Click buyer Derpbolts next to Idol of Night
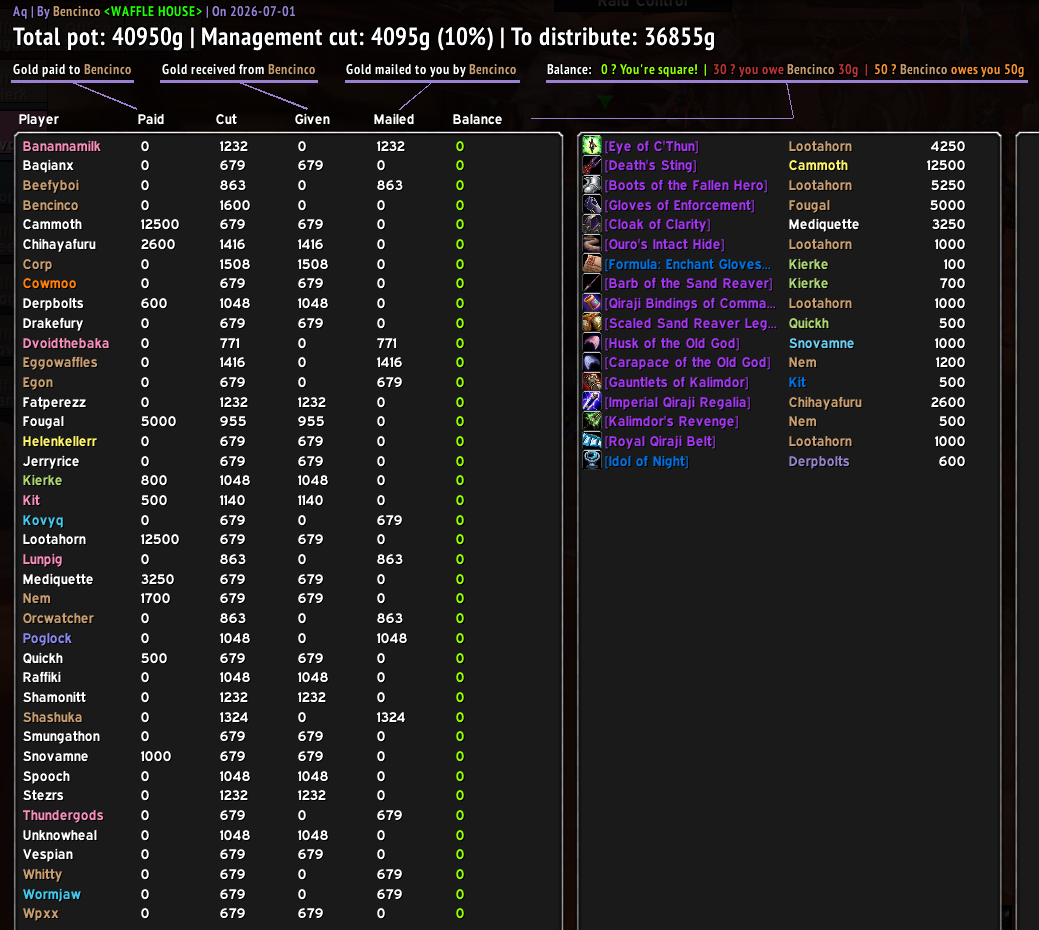1039x930 pixels. [818, 462]
